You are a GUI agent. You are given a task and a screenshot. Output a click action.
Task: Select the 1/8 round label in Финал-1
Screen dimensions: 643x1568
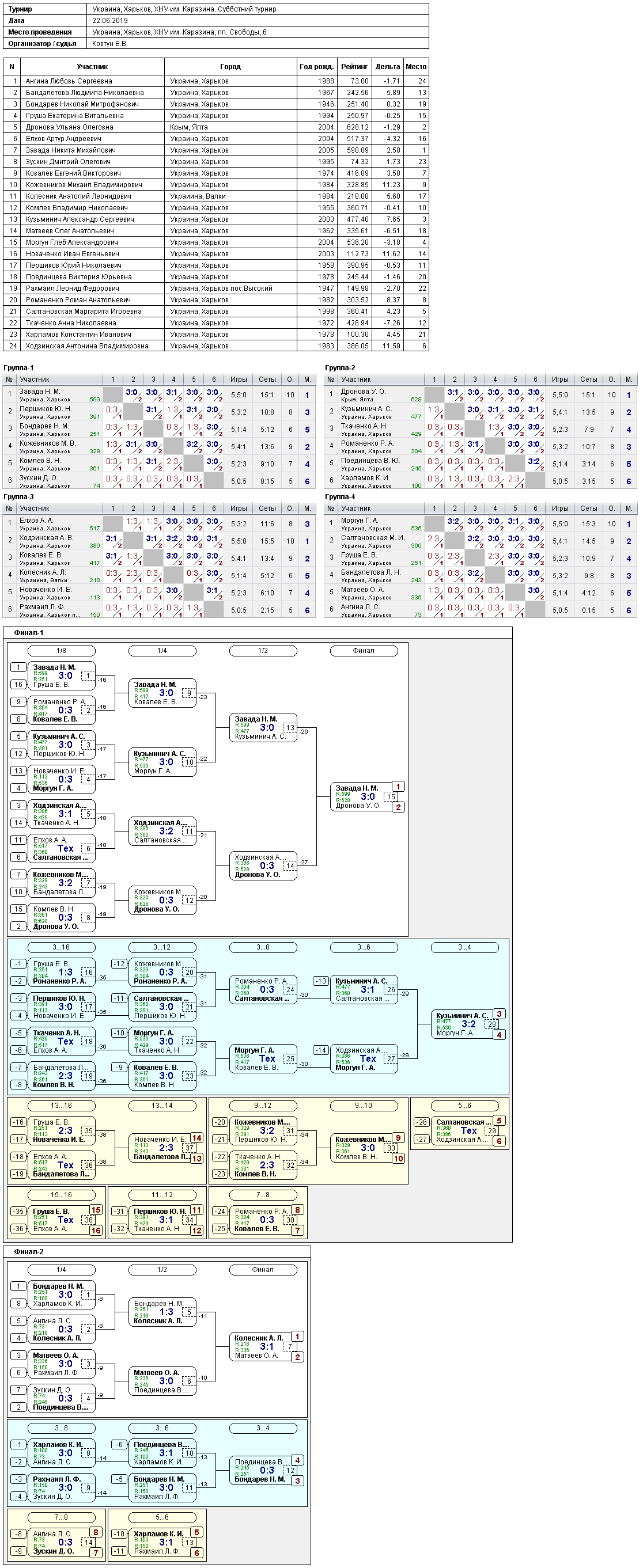pos(62,651)
